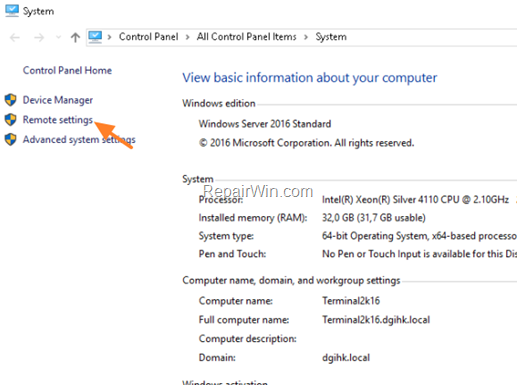Image resolution: width=517 pixels, height=385 pixels.
Task: Select Control Panel in the breadcrumb
Action: tap(149, 37)
